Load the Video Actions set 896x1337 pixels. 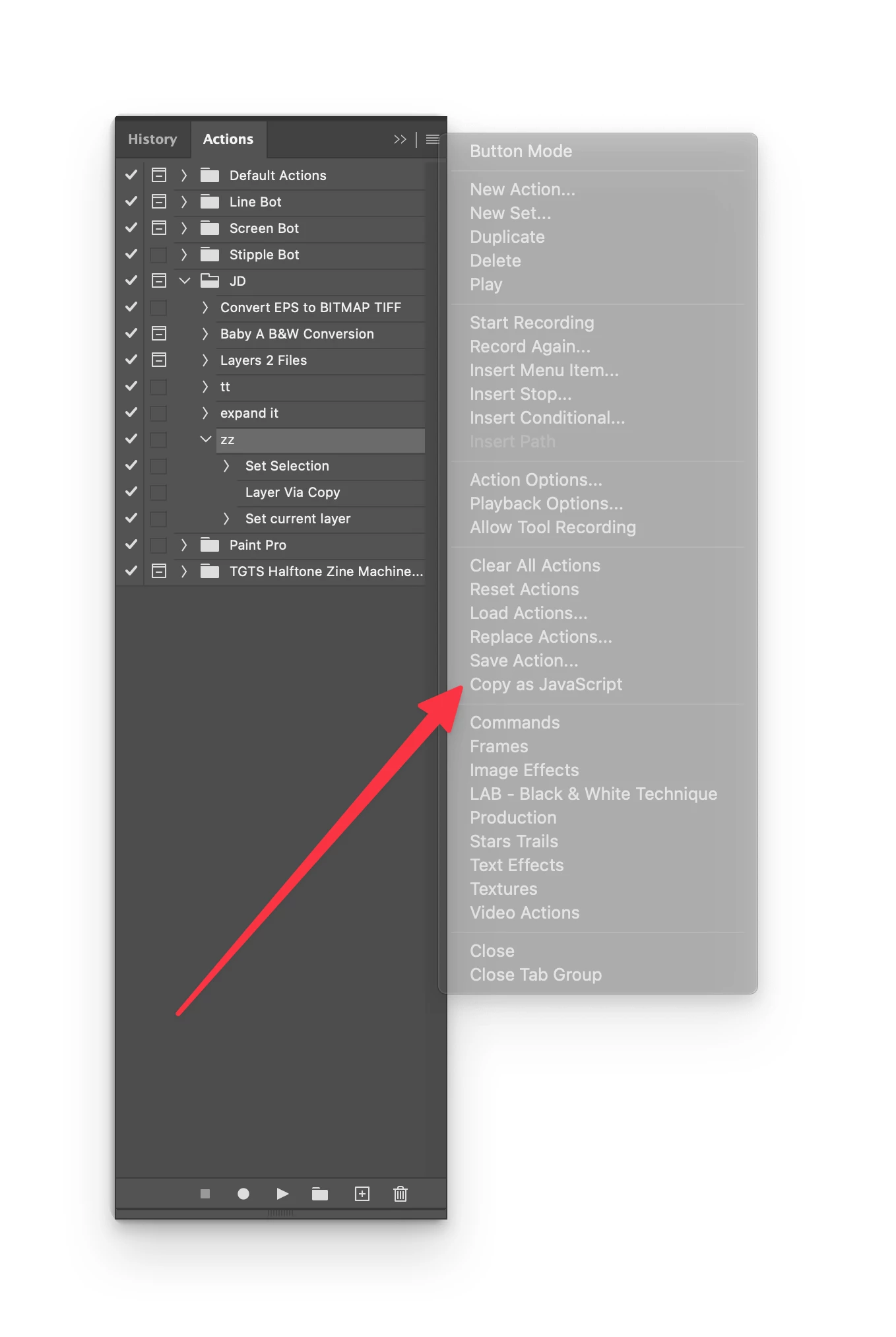pos(525,913)
